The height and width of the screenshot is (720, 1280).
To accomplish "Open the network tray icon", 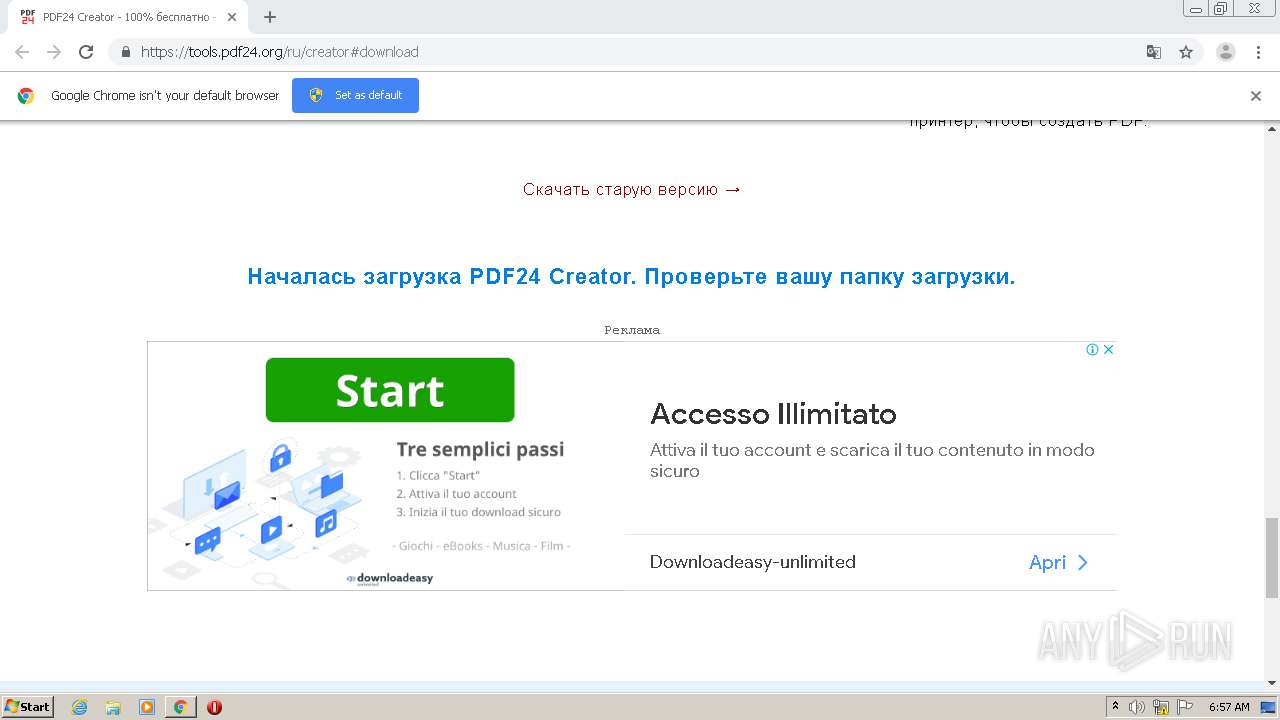I will (x=1161, y=707).
